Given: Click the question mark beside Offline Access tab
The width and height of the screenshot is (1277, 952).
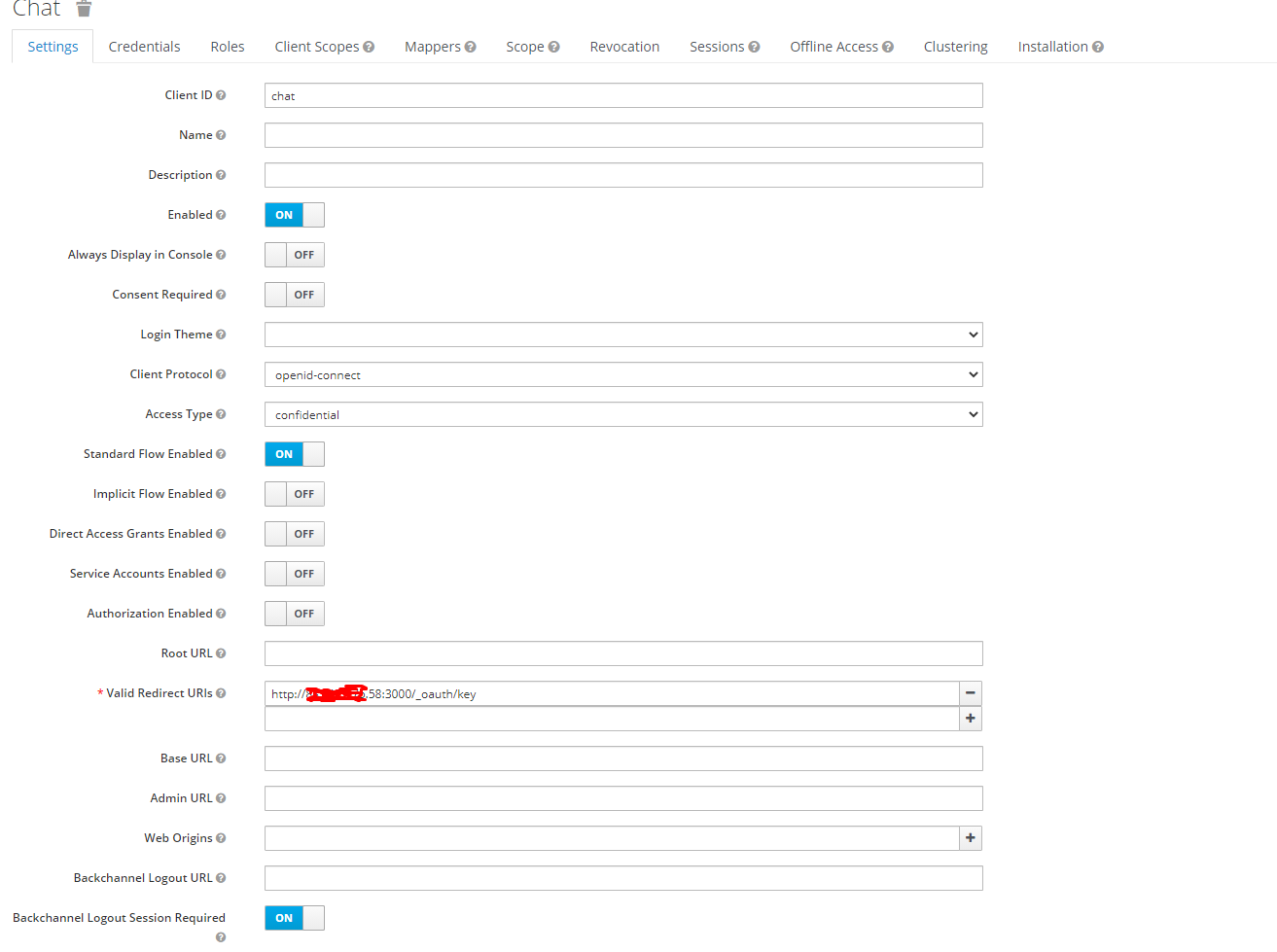Looking at the screenshot, I should click(889, 46).
